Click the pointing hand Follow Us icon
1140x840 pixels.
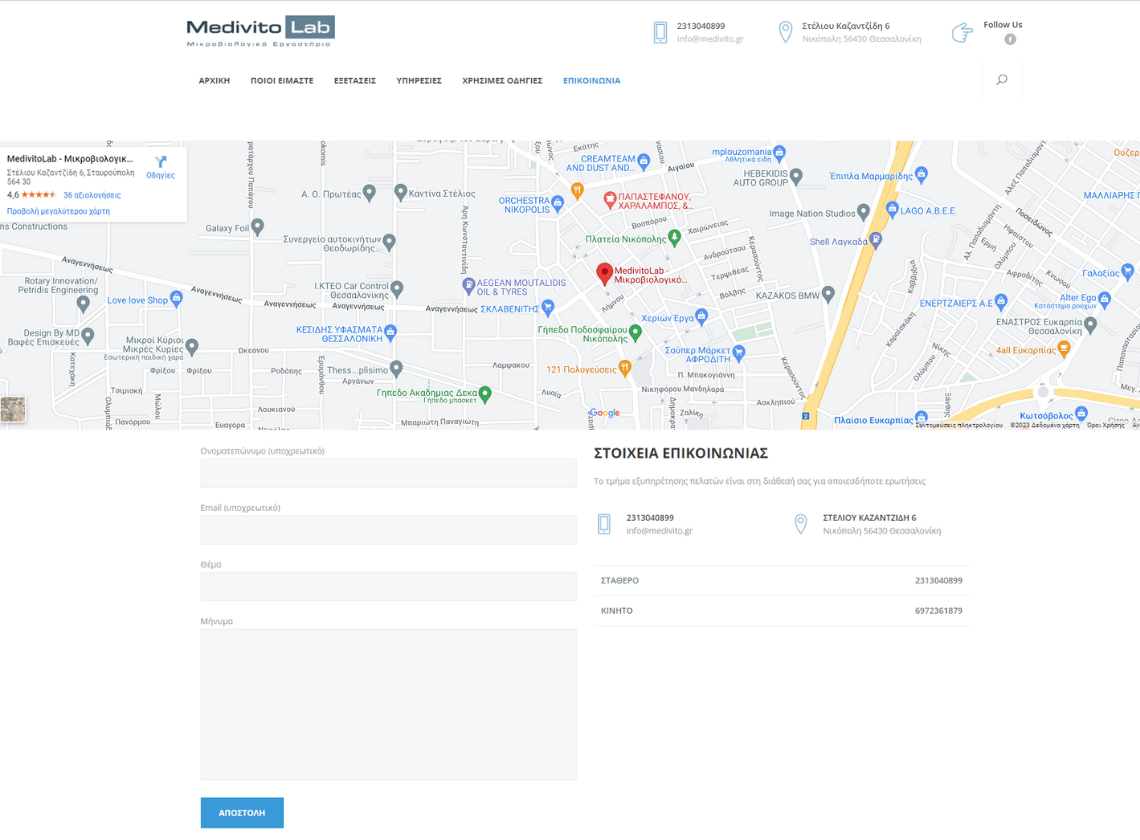(x=962, y=33)
